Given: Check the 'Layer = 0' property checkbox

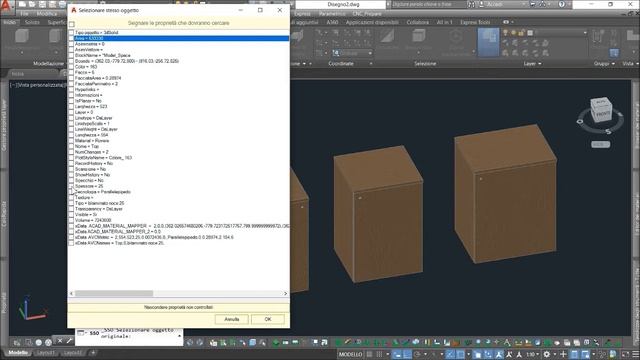Looking at the screenshot, I should (x=71, y=112).
